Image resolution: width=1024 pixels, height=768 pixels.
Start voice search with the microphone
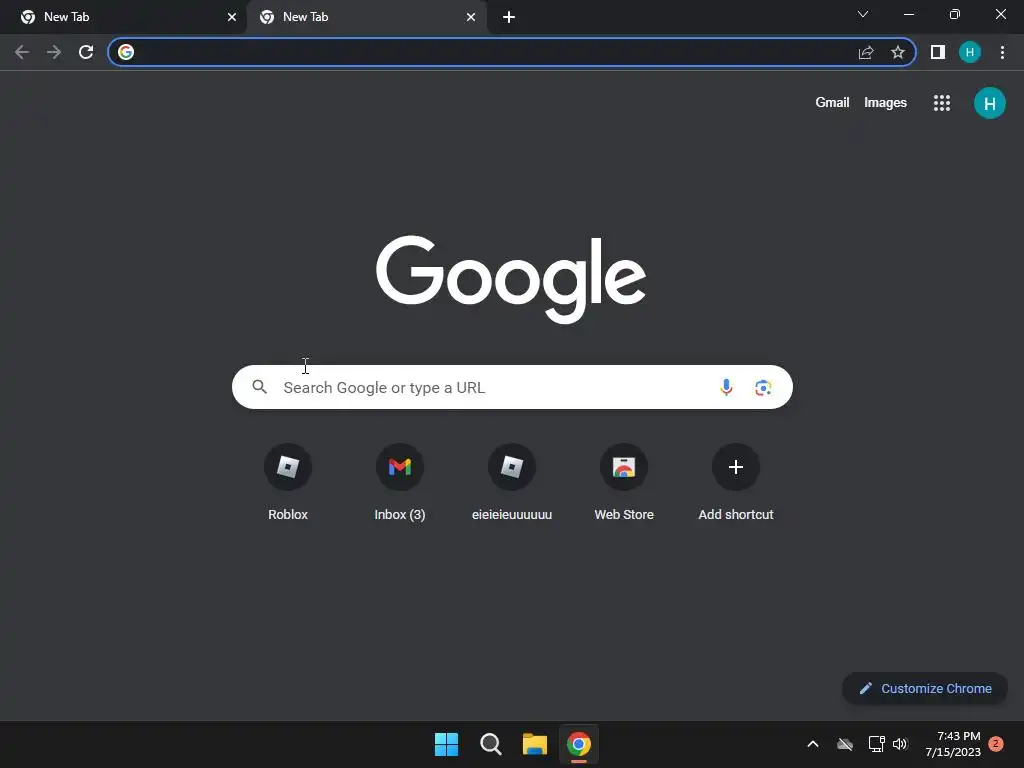tap(726, 387)
